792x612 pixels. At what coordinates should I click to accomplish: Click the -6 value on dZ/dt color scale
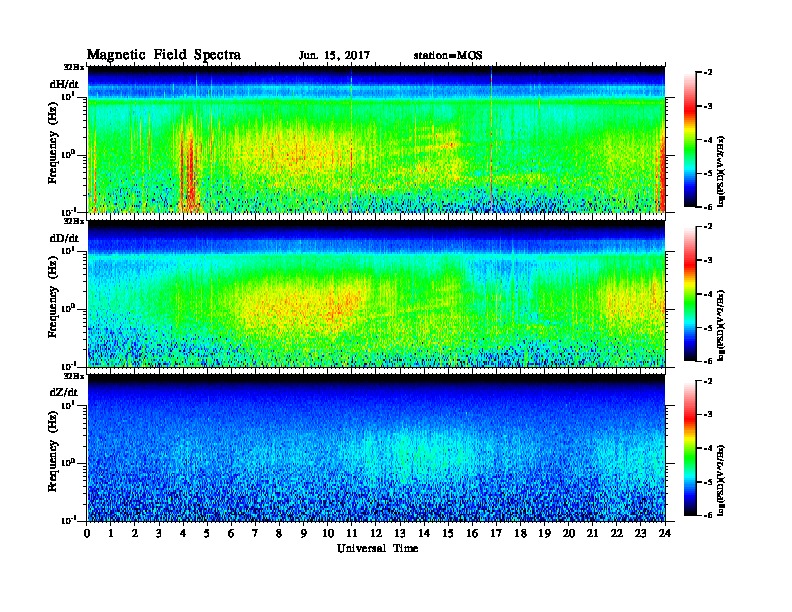(709, 516)
